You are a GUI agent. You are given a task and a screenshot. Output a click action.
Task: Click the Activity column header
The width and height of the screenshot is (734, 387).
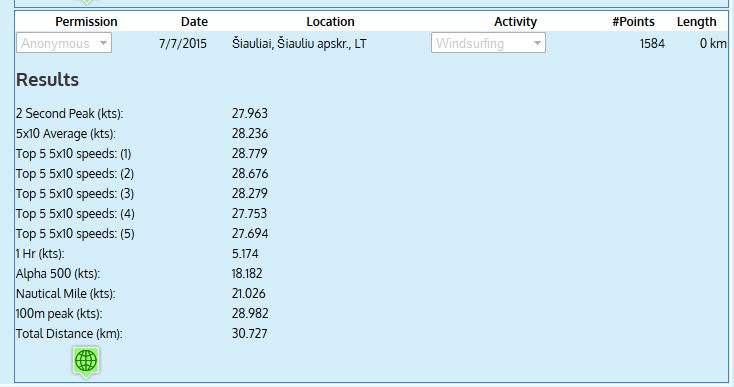515,22
